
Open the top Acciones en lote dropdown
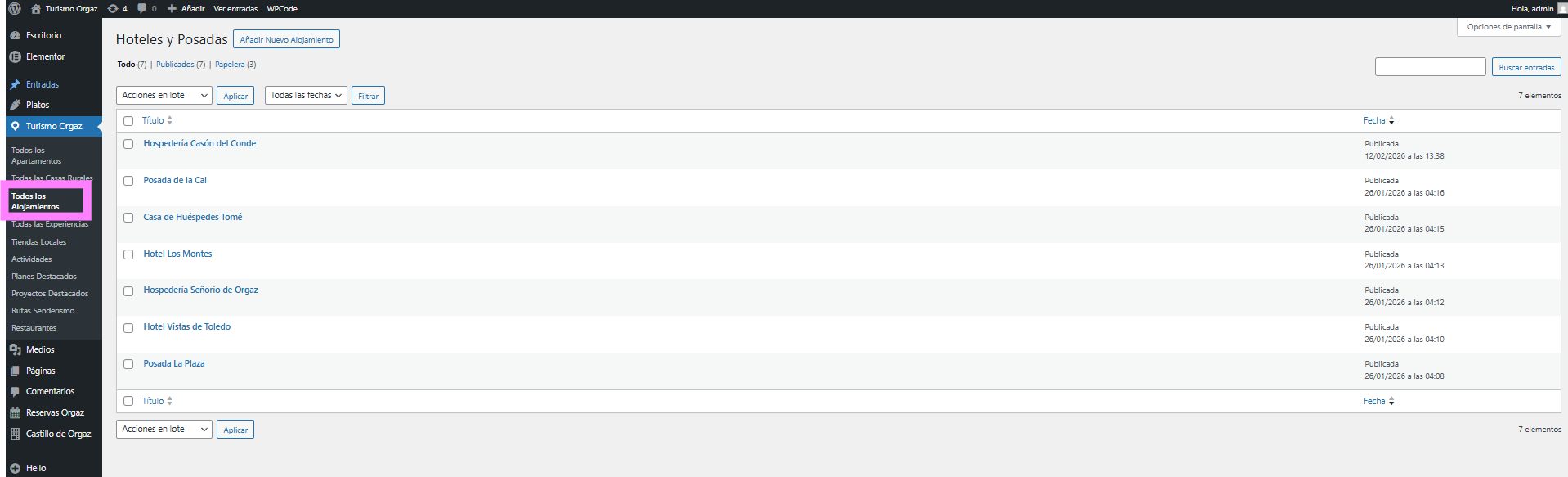pos(164,96)
